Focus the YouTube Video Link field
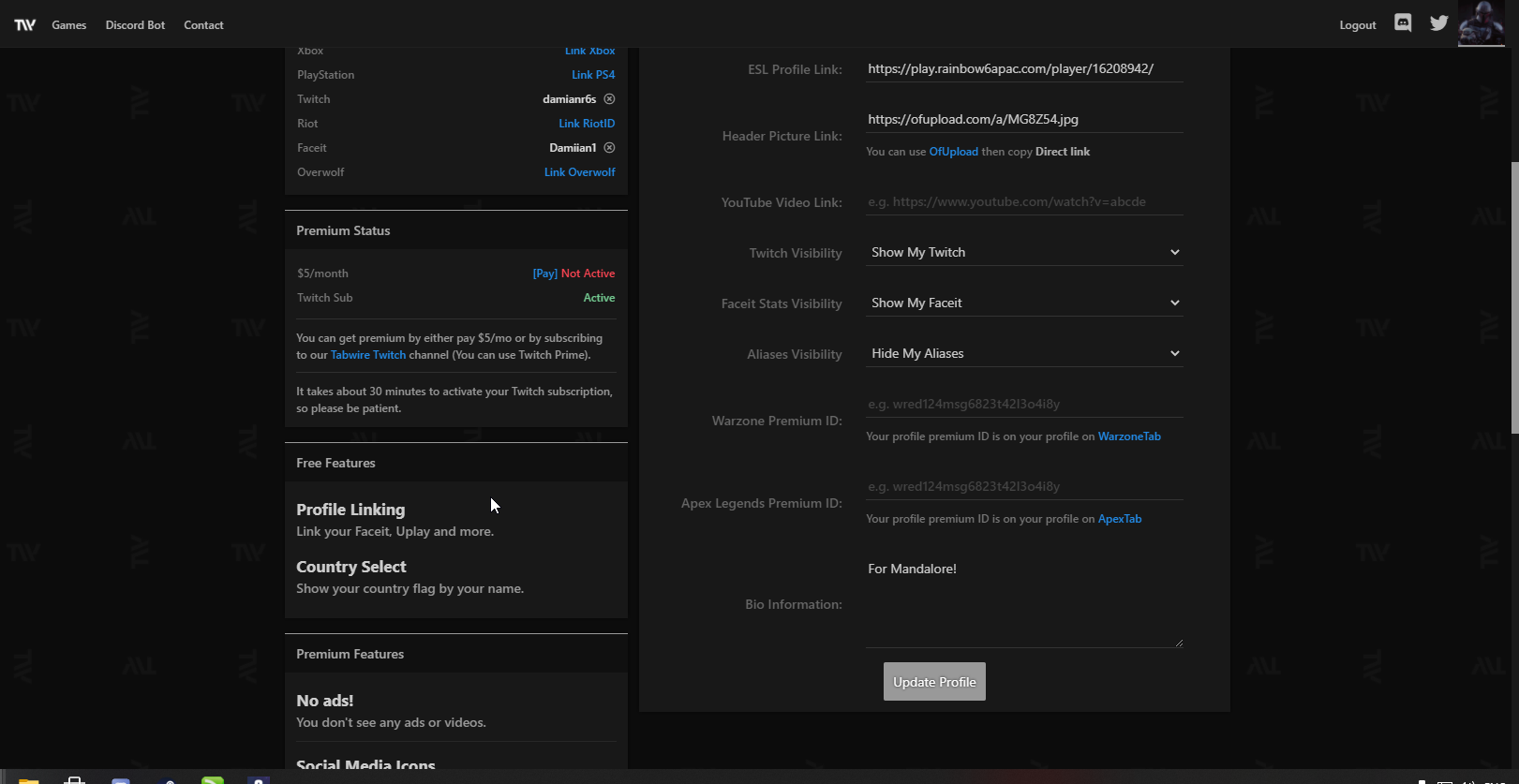This screenshot has height=784, width=1519. coord(1023,202)
